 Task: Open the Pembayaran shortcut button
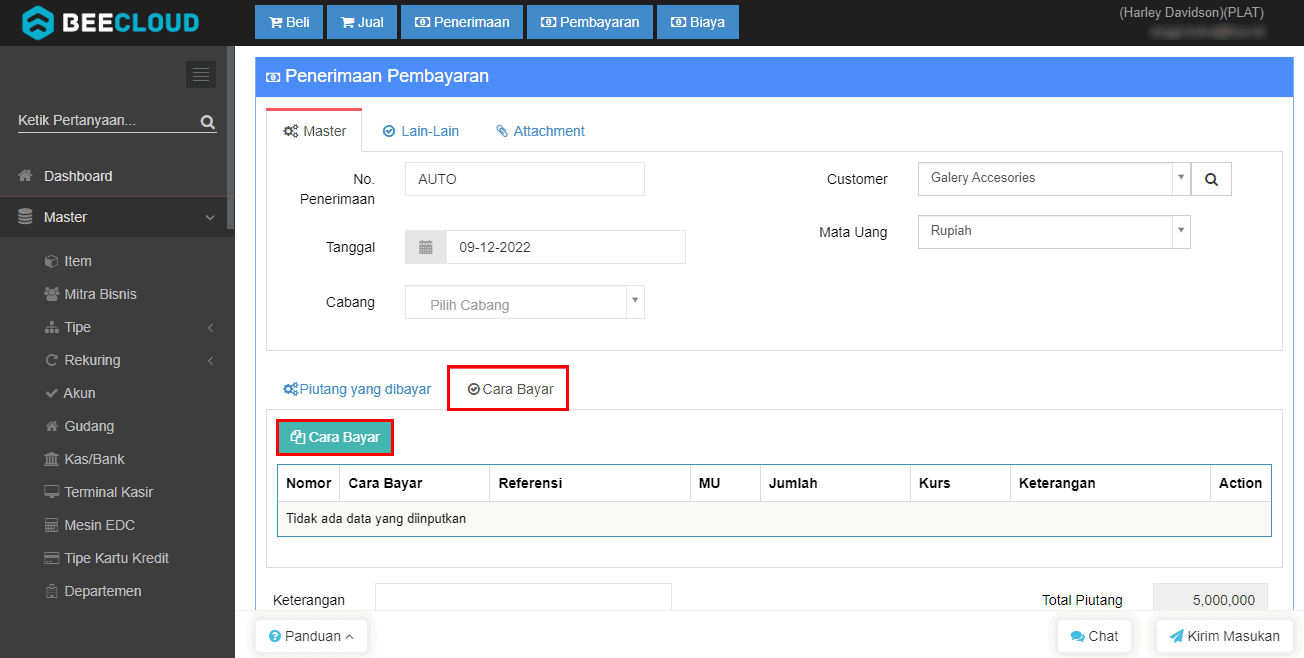(x=590, y=22)
